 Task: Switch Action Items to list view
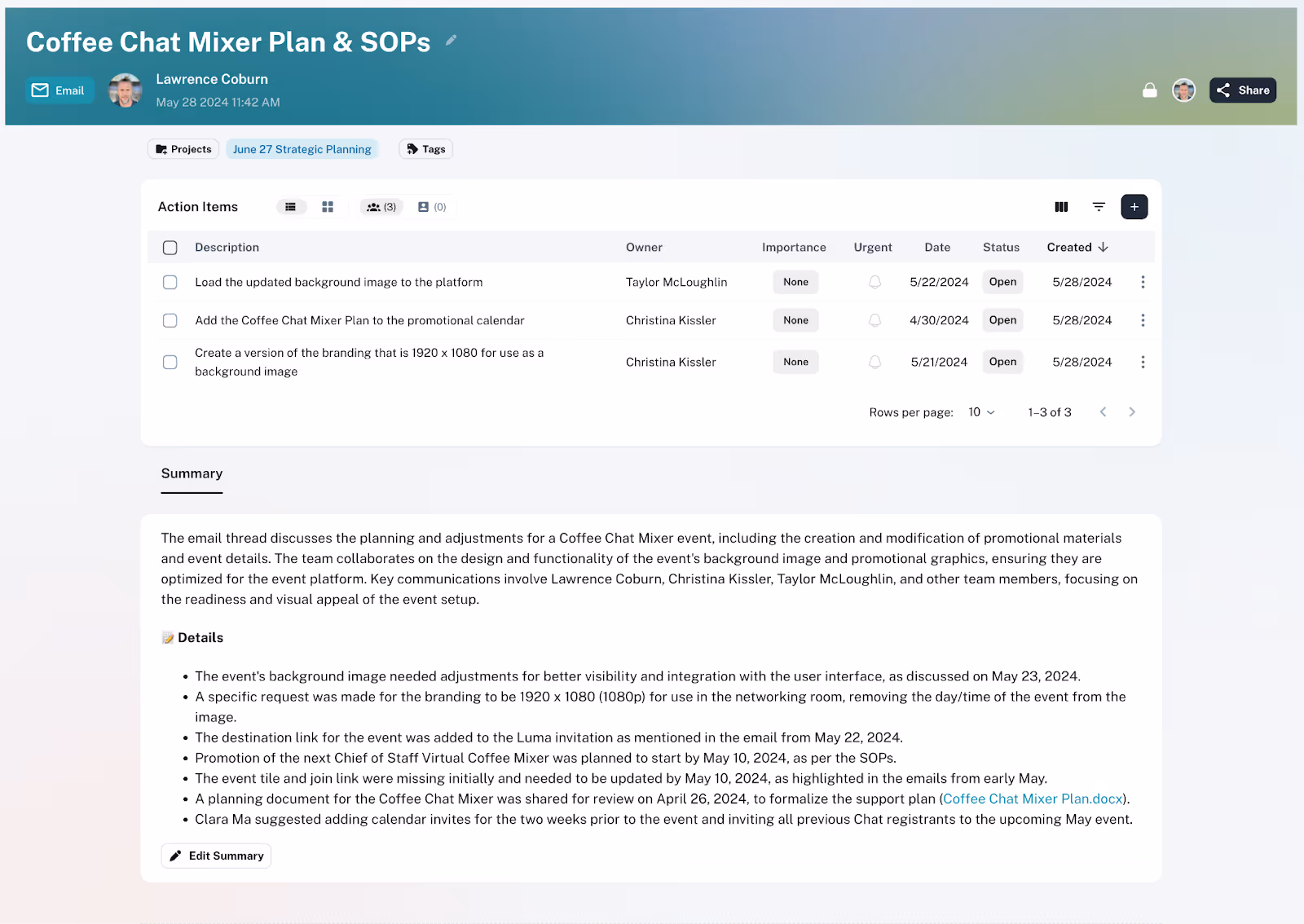pos(291,207)
